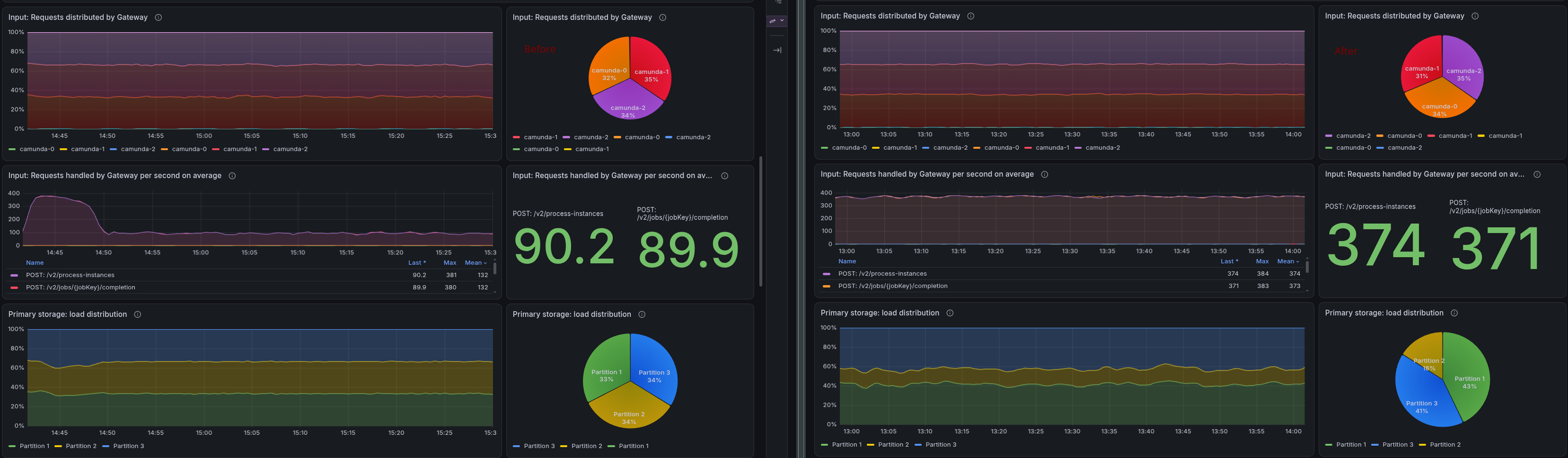Sort right requests table by Mean column
The image size is (1568, 458).
click(x=1288, y=262)
